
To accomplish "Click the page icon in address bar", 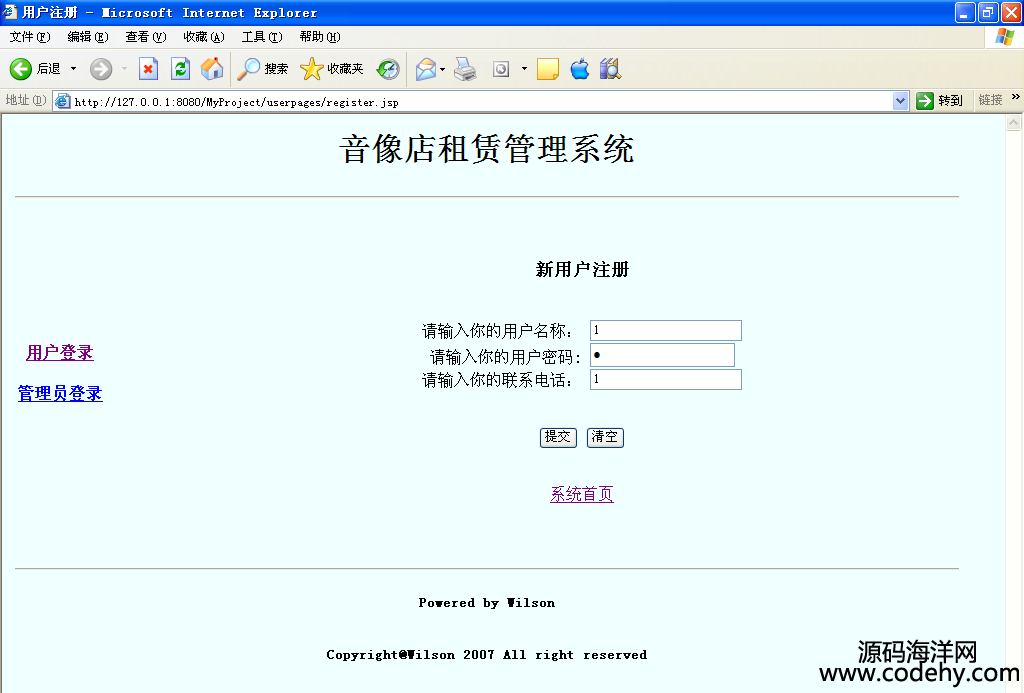I will pyautogui.click(x=62, y=101).
